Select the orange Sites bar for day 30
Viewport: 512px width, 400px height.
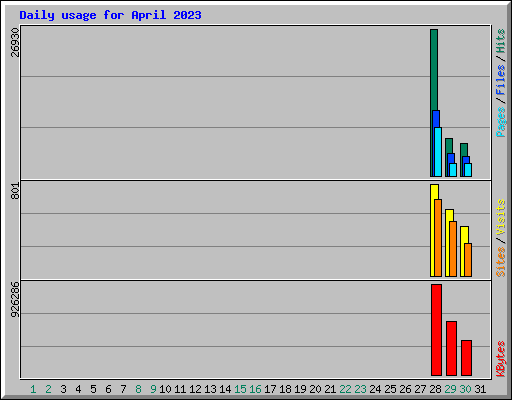click(x=468, y=260)
